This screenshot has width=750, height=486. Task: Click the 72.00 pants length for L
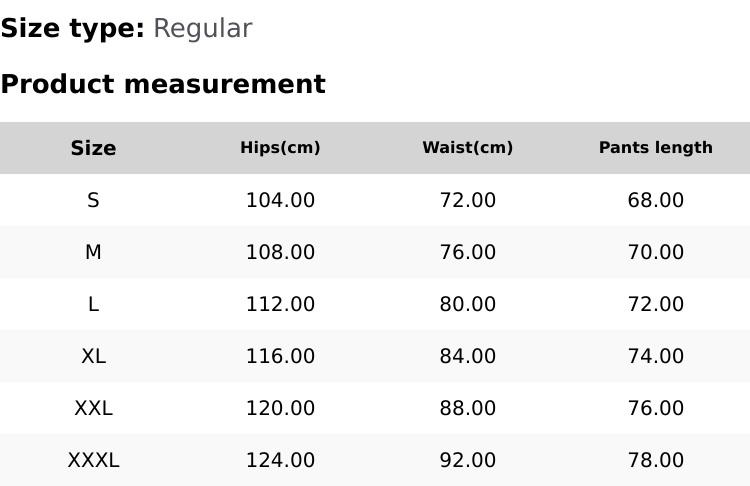pyautogui.click(x=655, y=304)
